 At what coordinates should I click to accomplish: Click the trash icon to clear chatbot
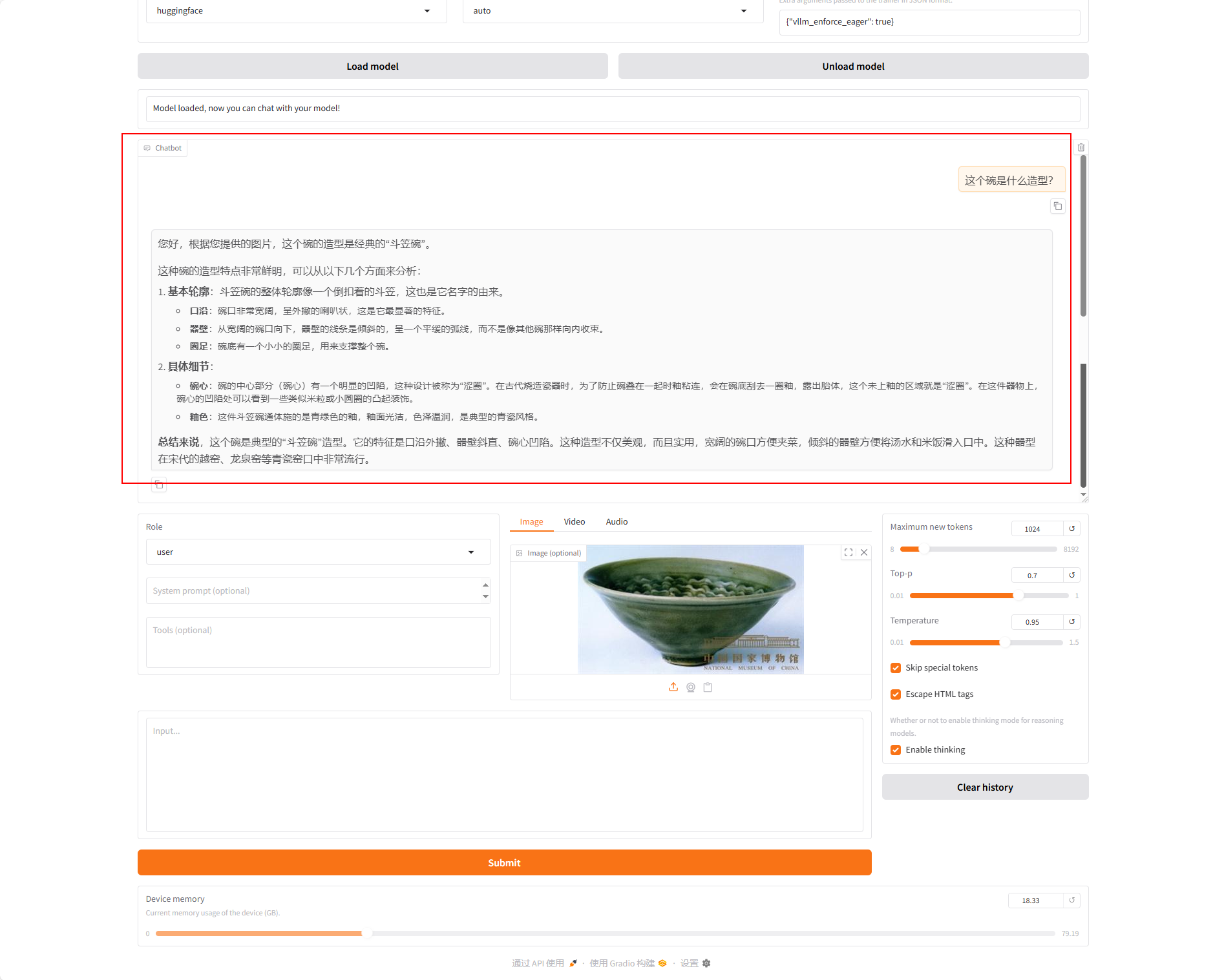(x=1081, y=148)
